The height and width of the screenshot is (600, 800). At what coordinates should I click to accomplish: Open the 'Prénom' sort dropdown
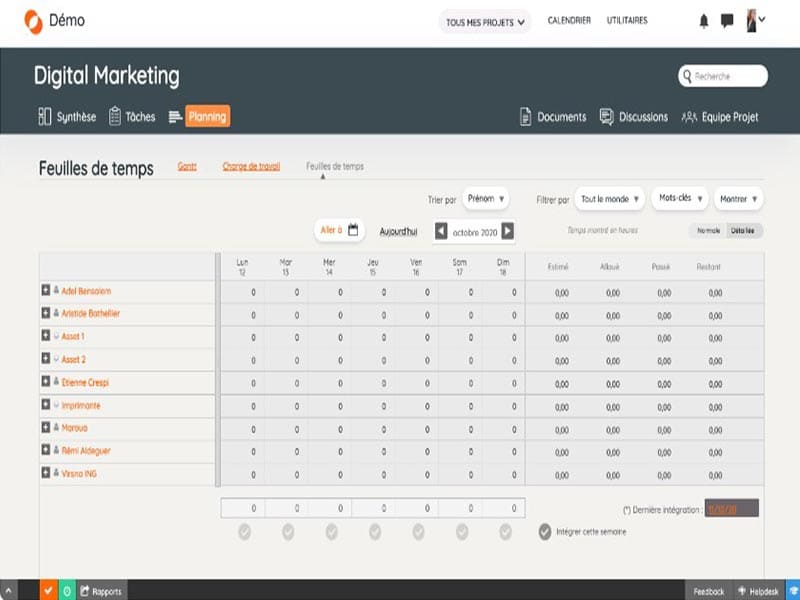click(x=486, y=199)
